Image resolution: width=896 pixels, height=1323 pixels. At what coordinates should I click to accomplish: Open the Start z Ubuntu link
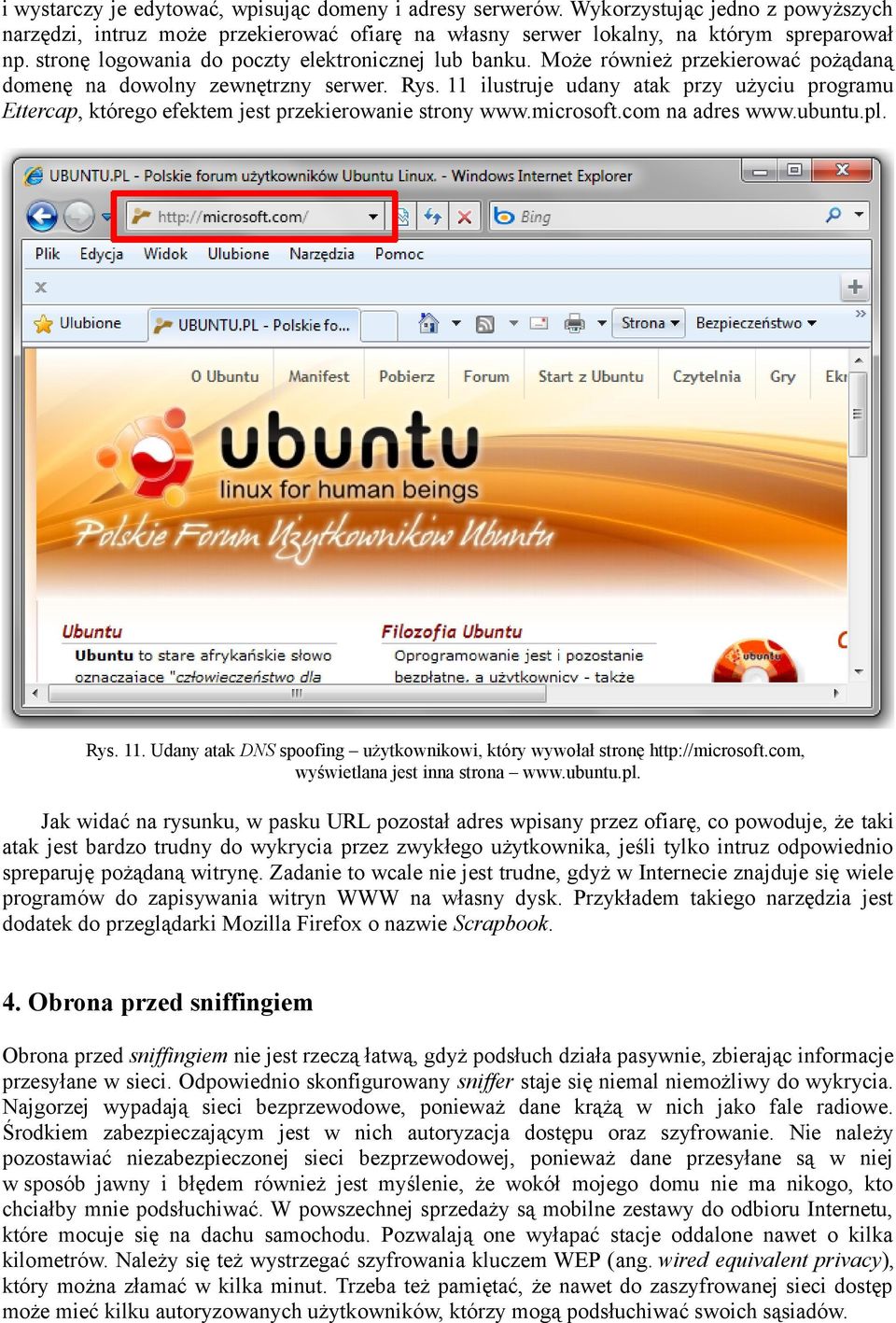591,376
